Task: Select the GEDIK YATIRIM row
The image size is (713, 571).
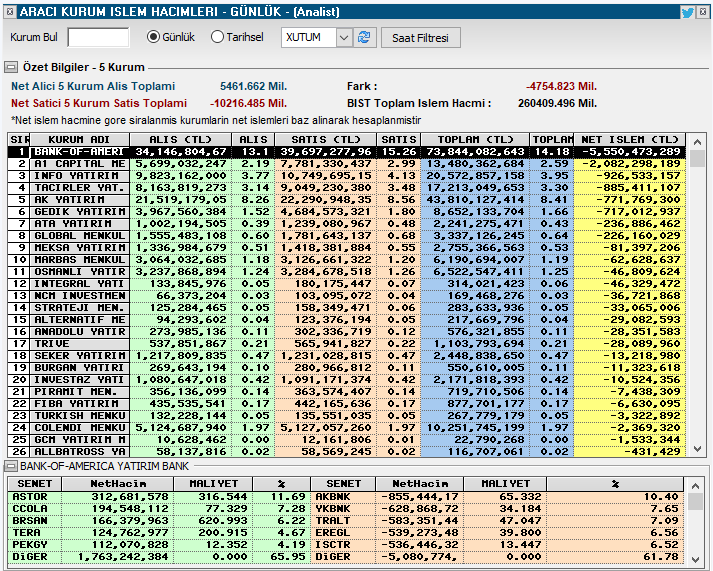Action: tap(346, 212)
